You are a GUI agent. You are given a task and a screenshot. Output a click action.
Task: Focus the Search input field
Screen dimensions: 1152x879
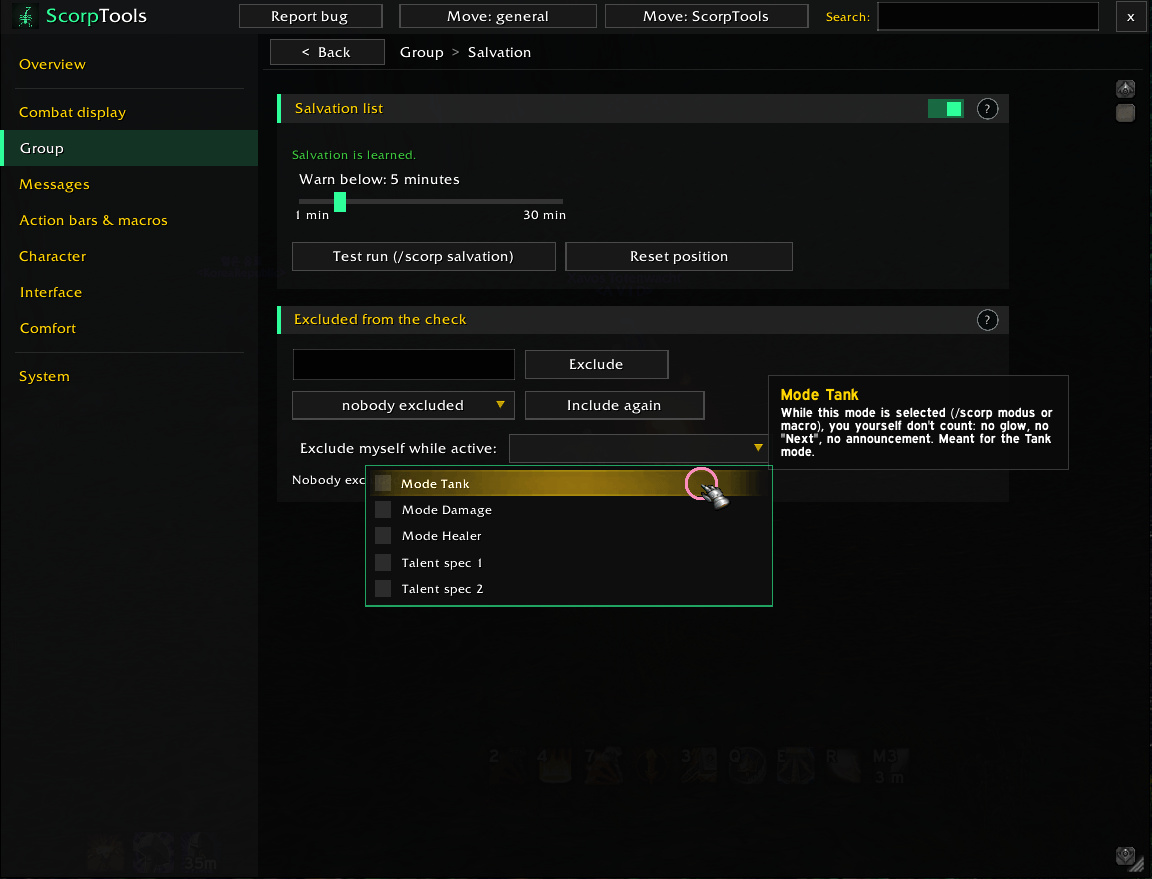[x=988, y=16]
